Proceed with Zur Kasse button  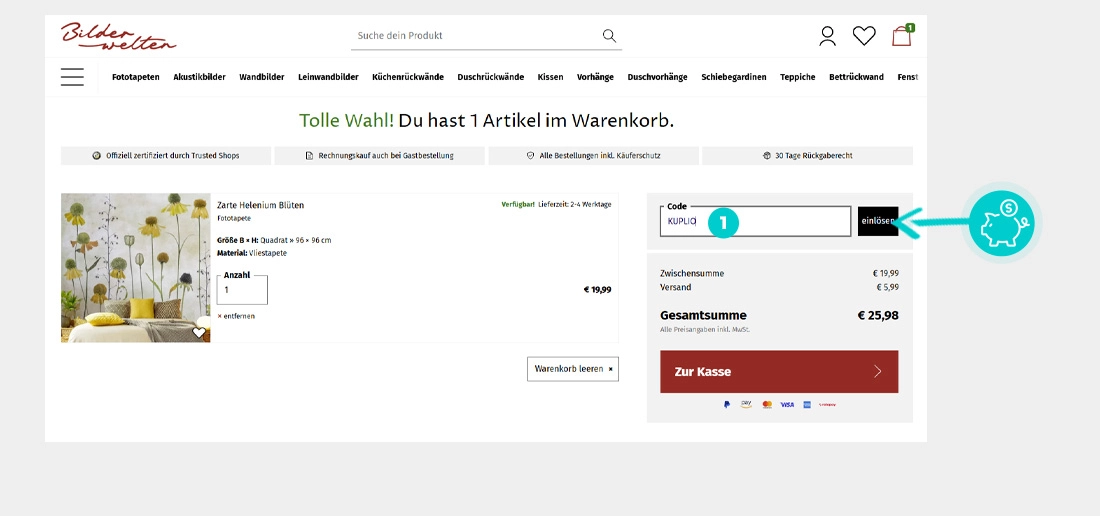[x=779, y=372]
